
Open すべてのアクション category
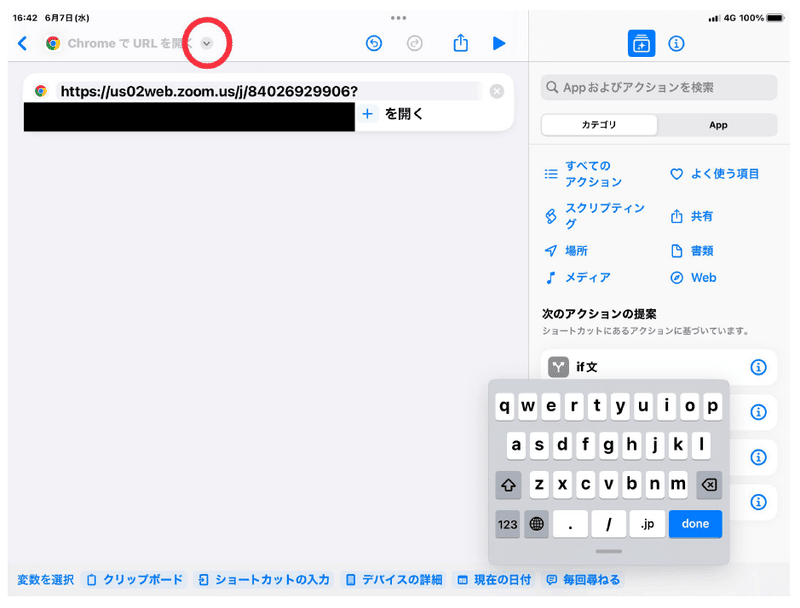(x=584, y=174)
